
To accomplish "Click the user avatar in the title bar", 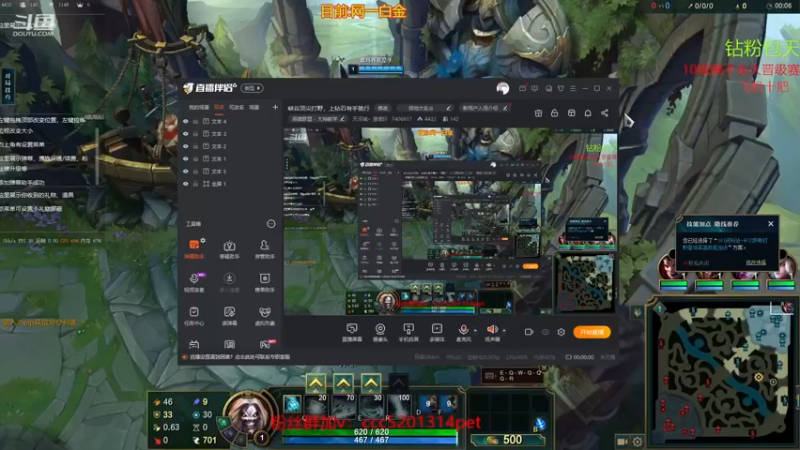I will pyautogui.click(x=503, y=88).
